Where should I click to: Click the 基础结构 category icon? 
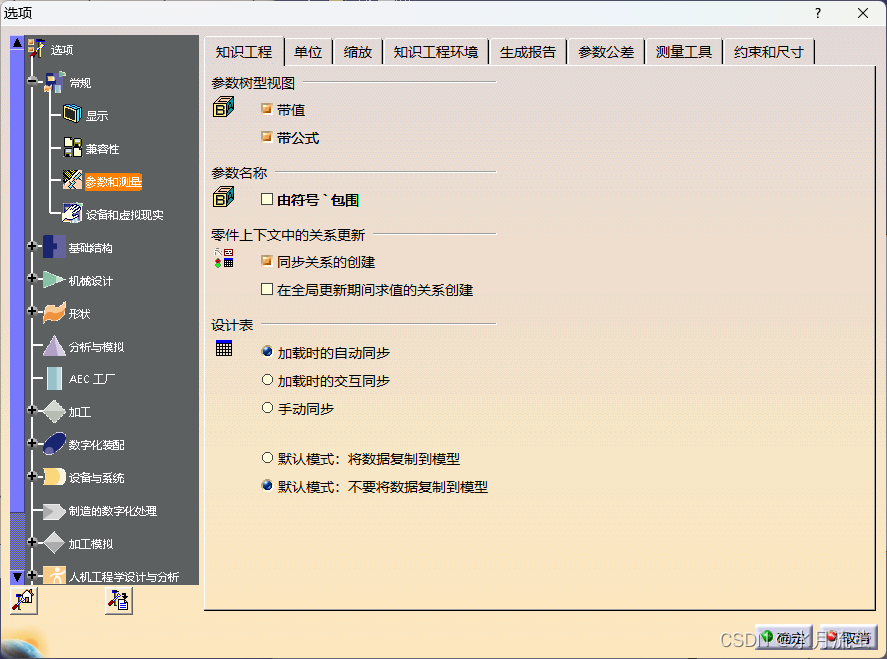click(x=54, y=247)
